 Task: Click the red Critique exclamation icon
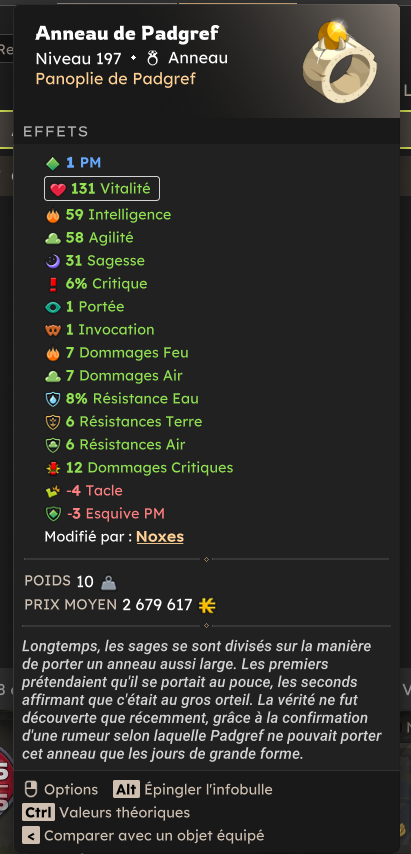(x=53, y=284)
